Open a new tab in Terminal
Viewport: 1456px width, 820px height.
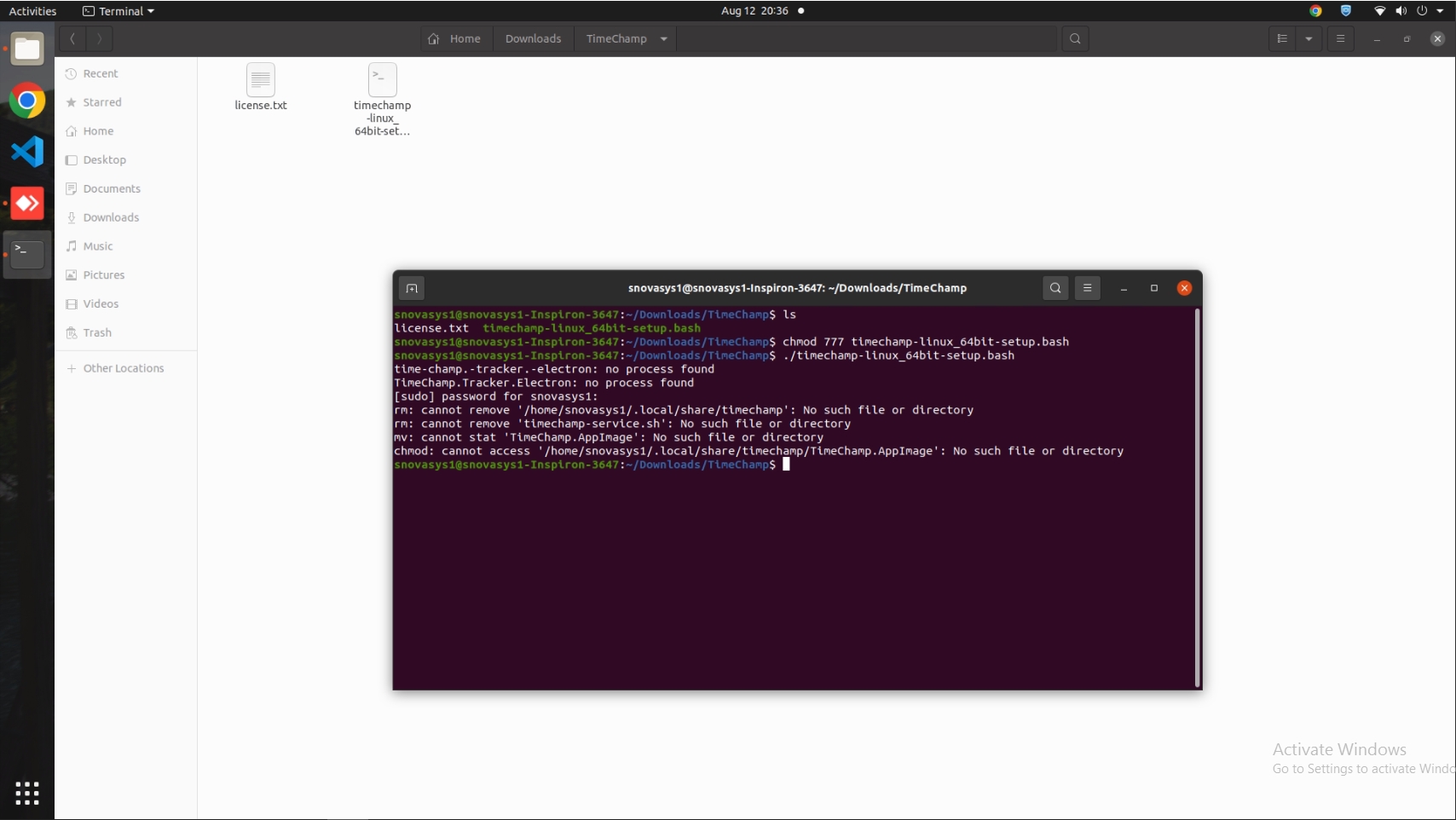412,288
